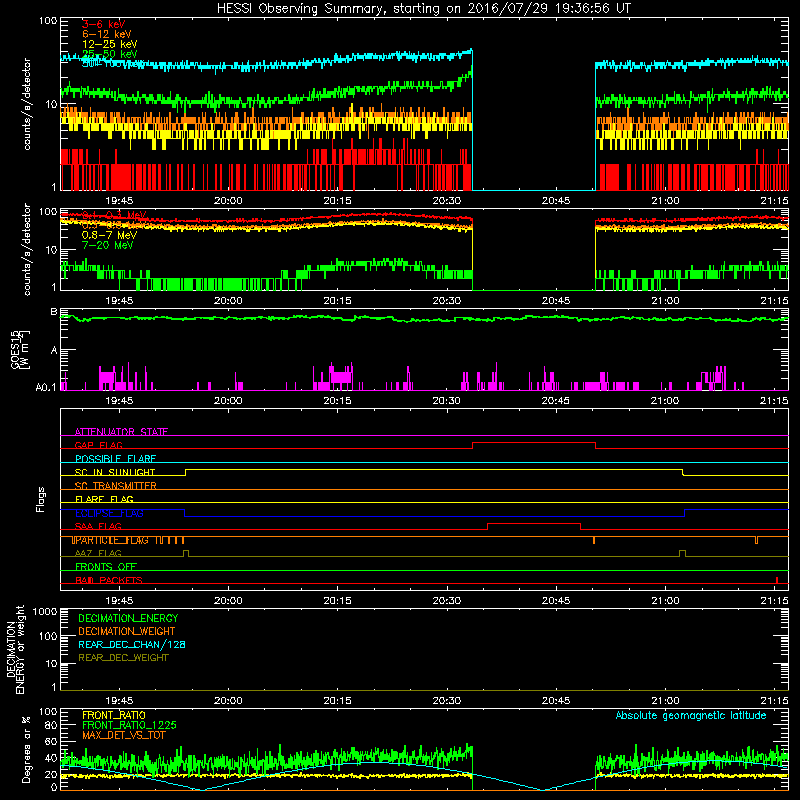
Task: Click the 'SAA_FLAG' flag label
Action: [x=98, y=526]
